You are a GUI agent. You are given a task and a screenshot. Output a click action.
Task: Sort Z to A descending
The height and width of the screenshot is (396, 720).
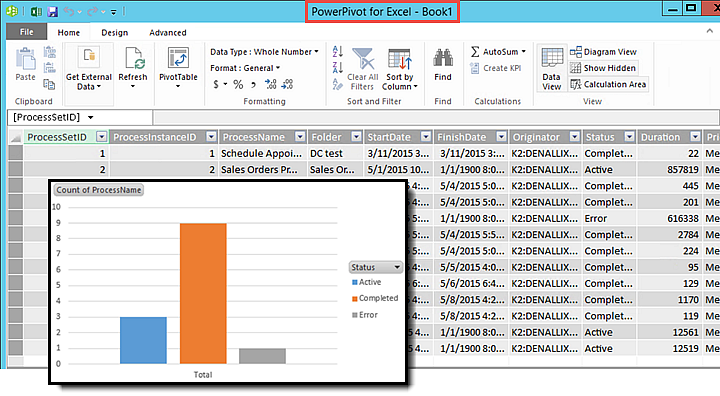coord(338,68)
